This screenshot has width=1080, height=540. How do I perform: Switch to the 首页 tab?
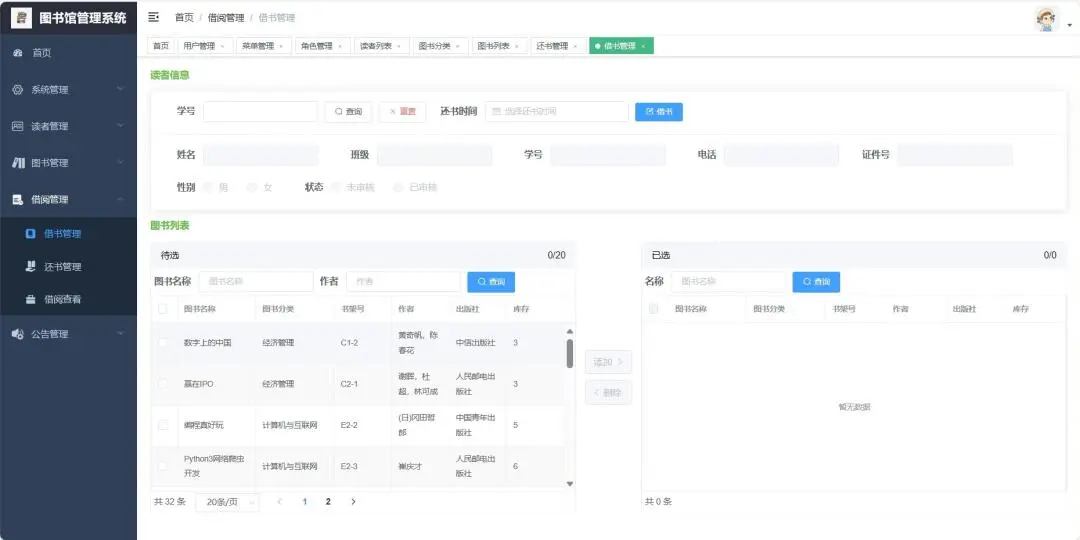[160, 46]
